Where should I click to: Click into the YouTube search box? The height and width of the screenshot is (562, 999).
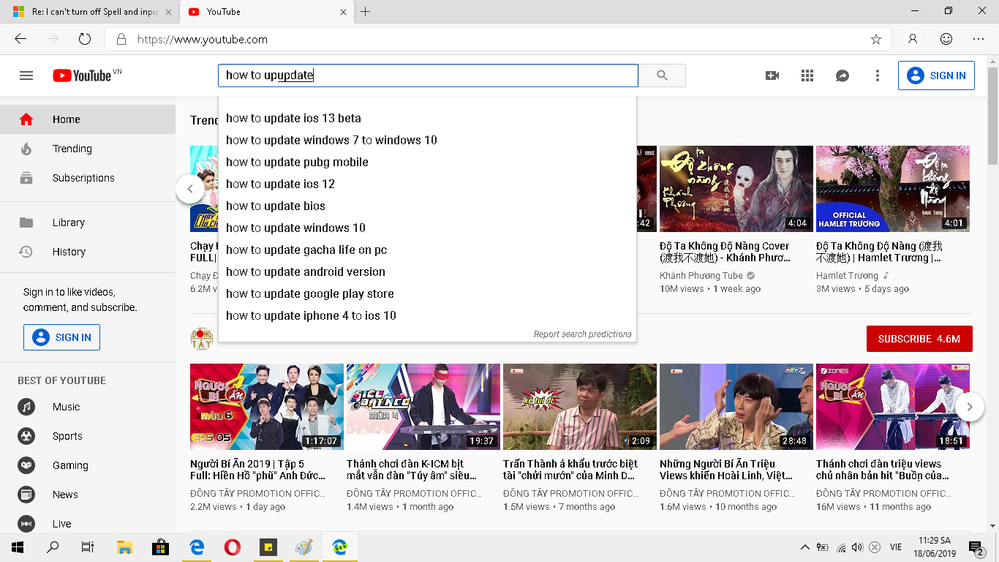tap(428, 75)
